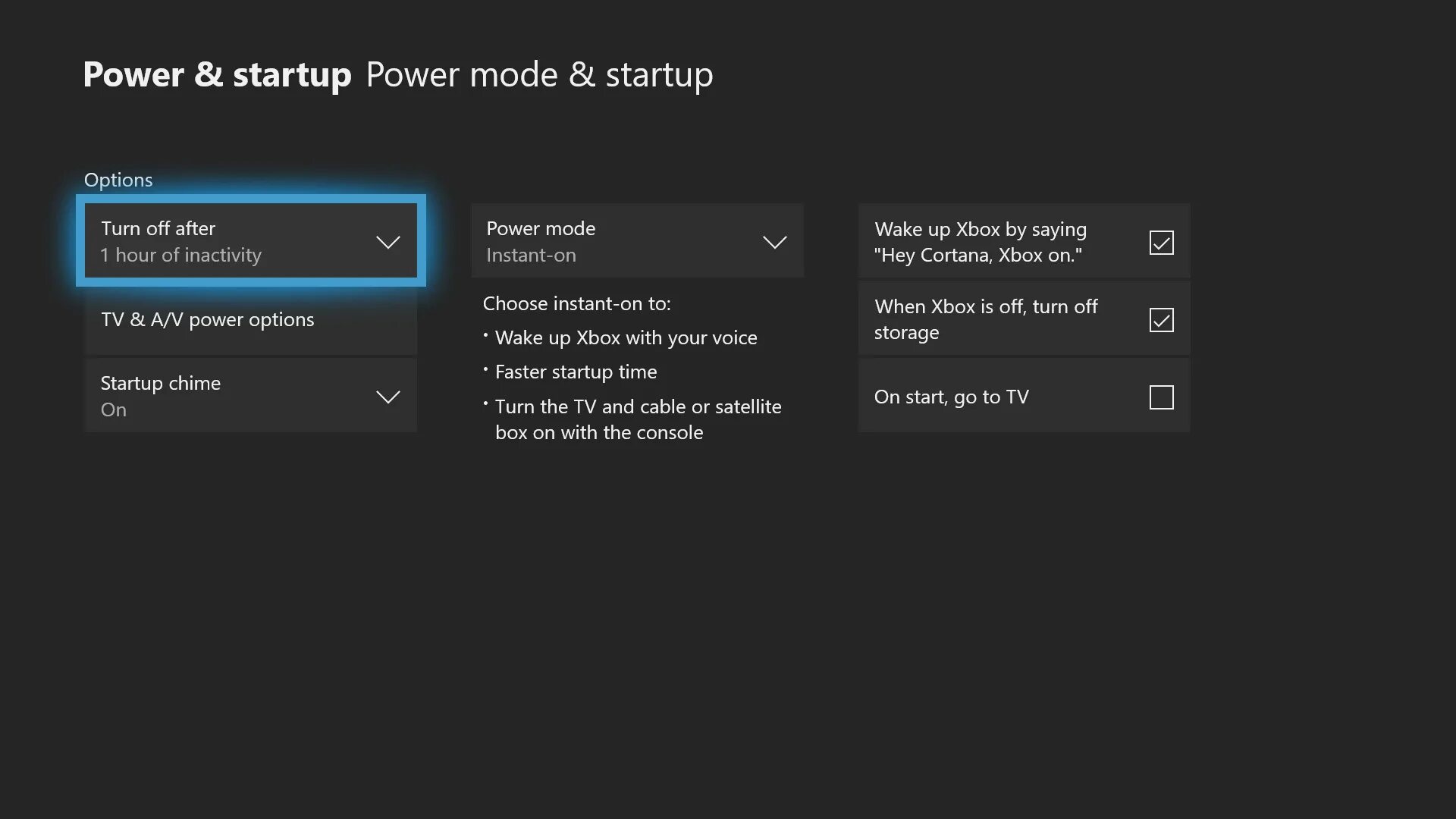Open the Power & startup settings page
Viewport: 1456px width, 819px height.
pos(217,72)
